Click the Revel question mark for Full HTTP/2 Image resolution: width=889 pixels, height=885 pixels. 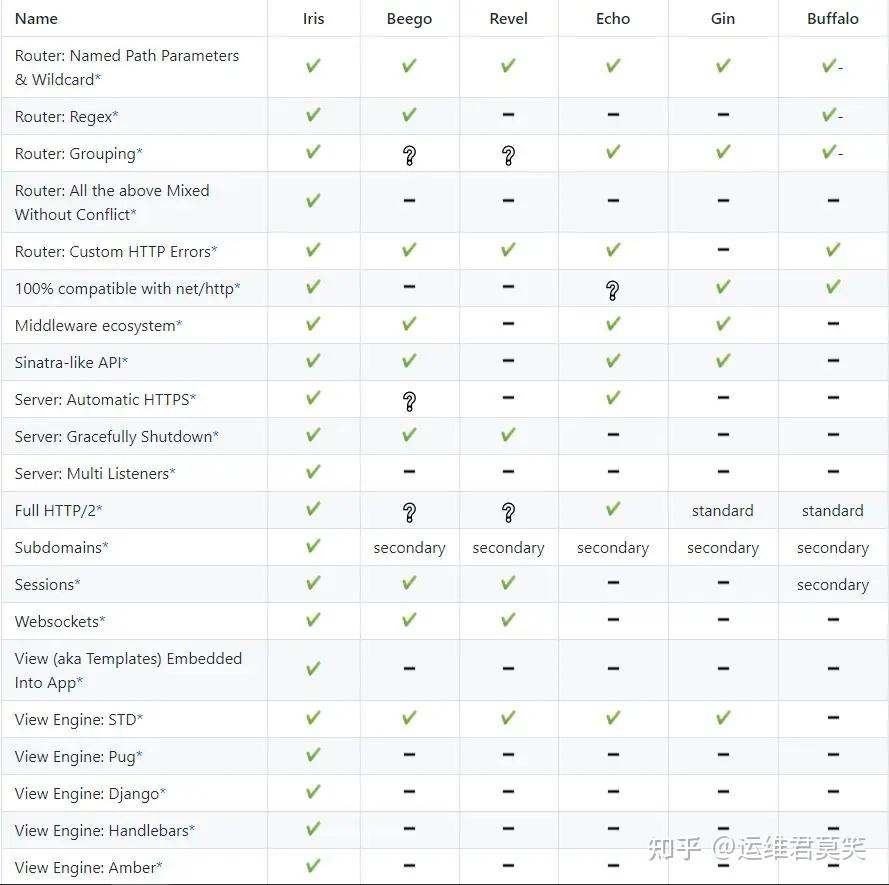(508, 512)
